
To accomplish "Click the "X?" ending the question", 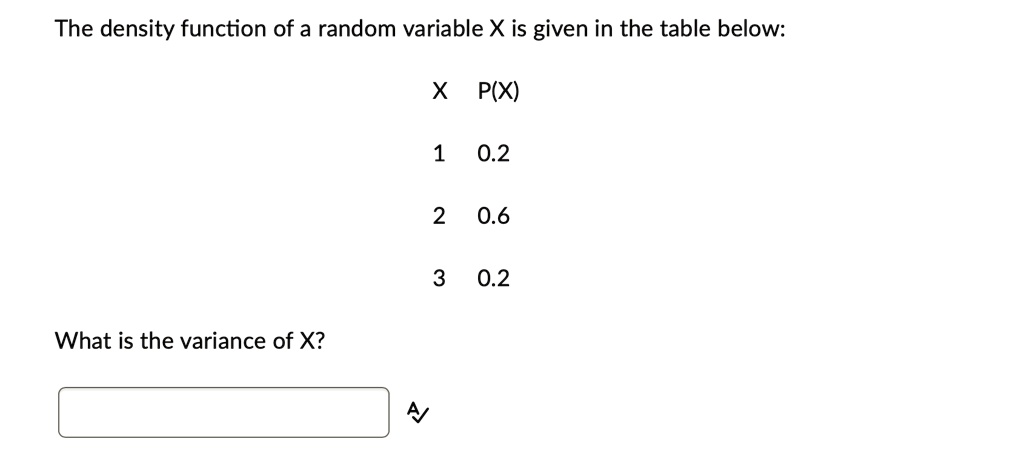I will pyautogui.click(x=312, y=341).
